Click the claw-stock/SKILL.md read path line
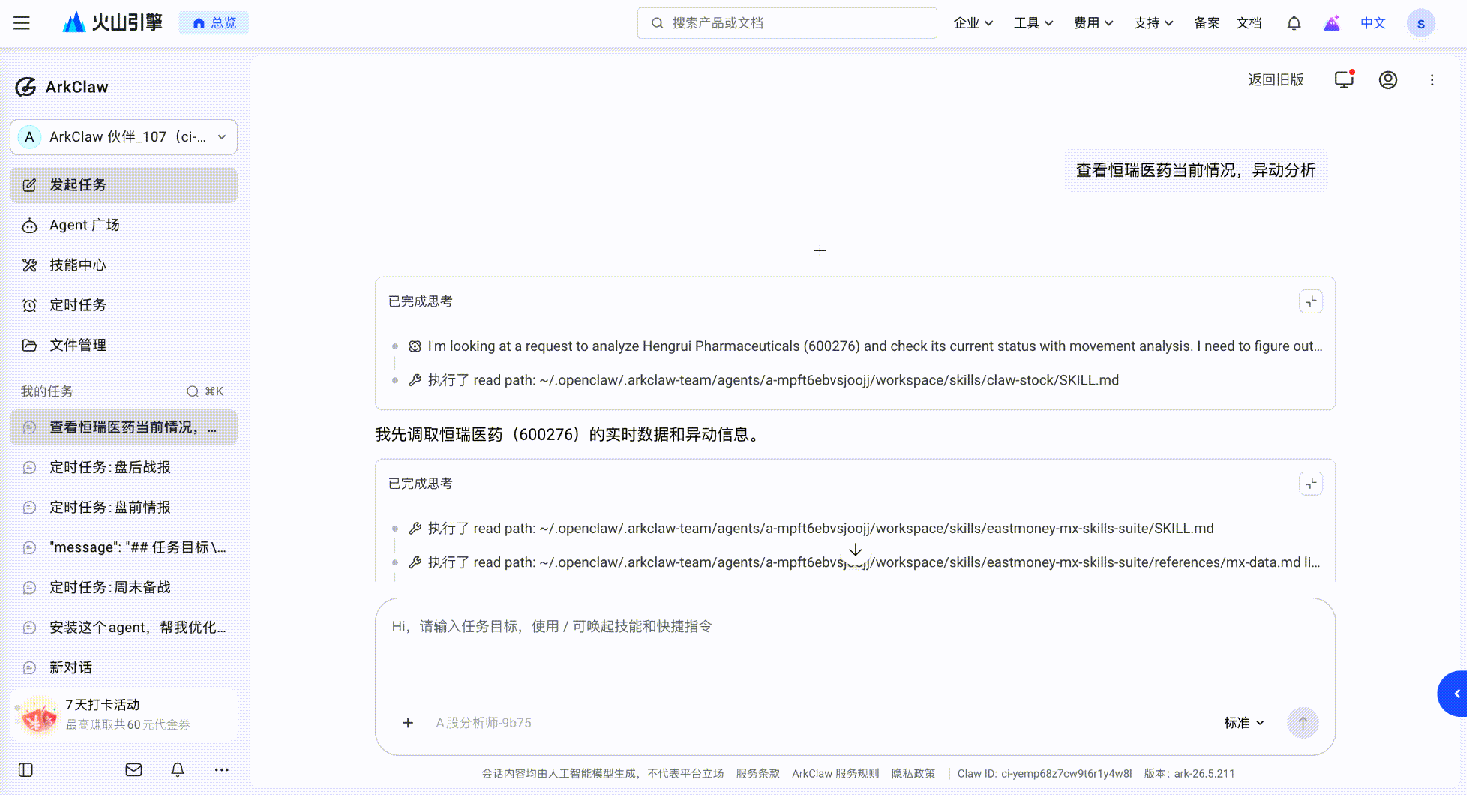Screen dimensions: 1467x795 coord(773,380)
